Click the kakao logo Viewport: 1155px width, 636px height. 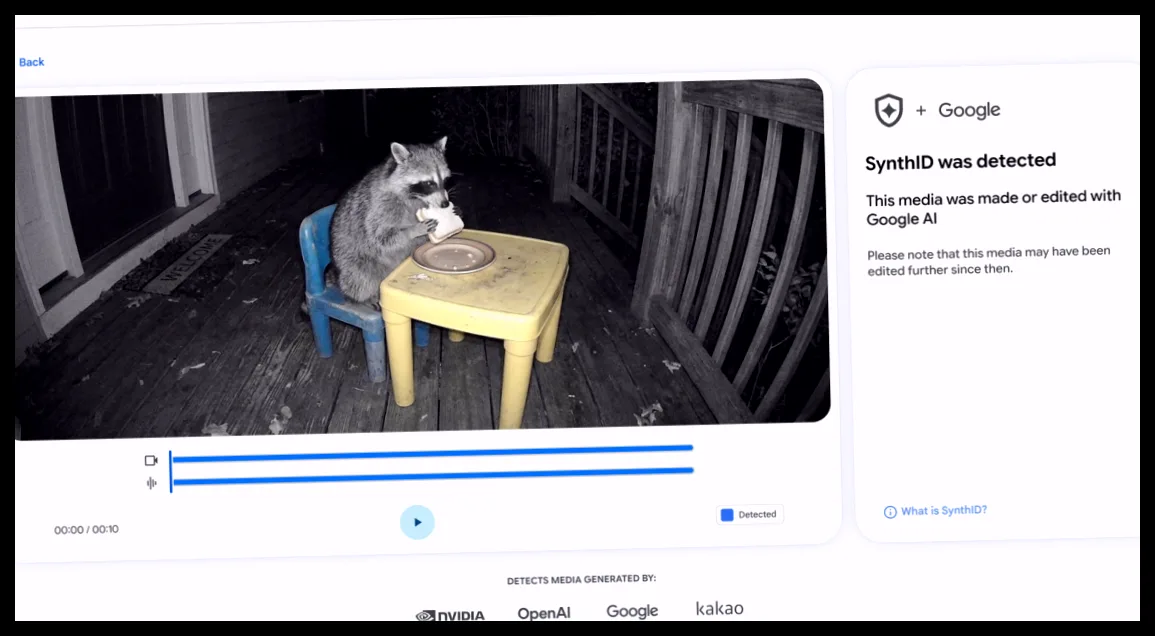point(720,609)
